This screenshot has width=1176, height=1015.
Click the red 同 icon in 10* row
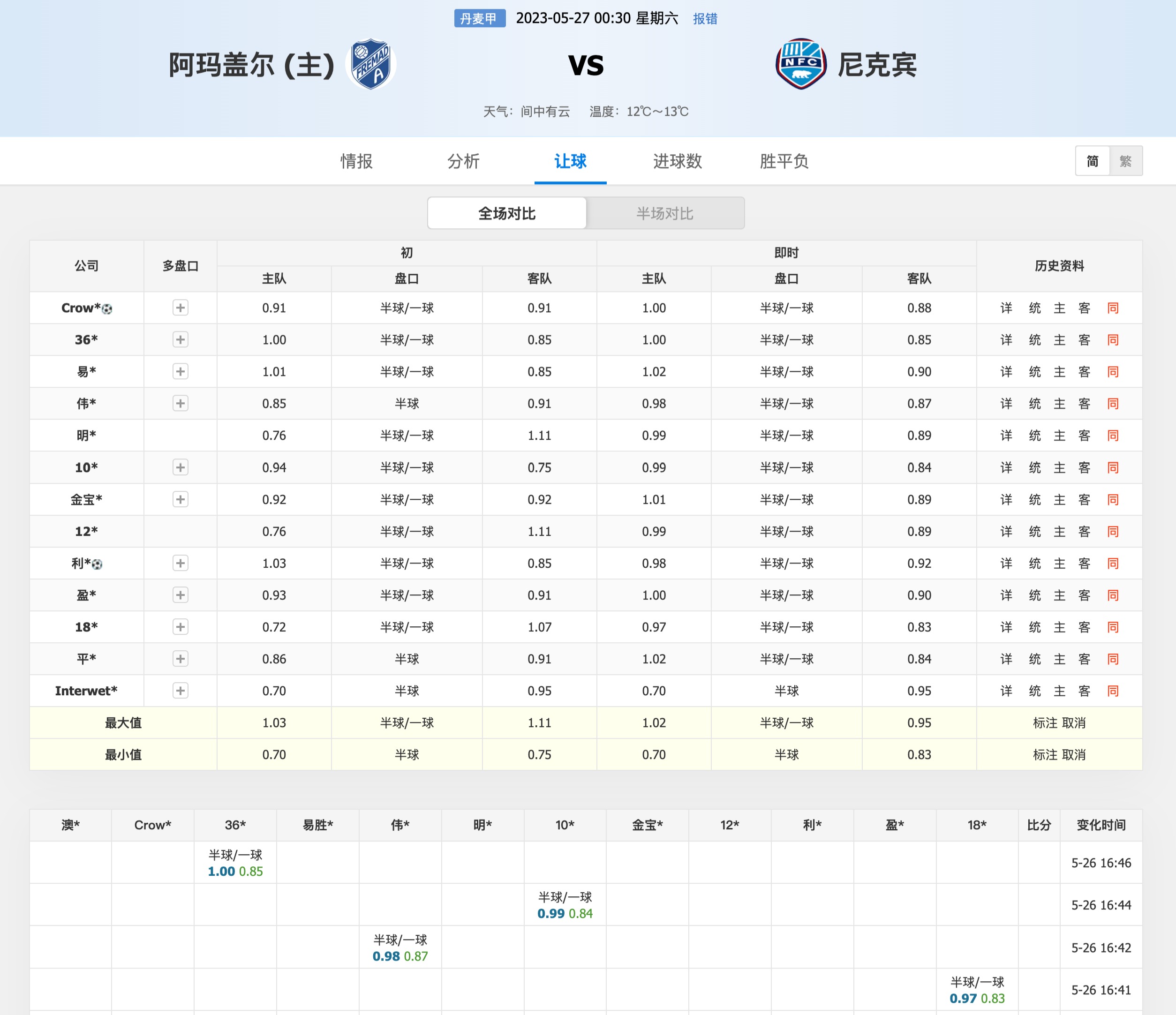coord(1112,467)
